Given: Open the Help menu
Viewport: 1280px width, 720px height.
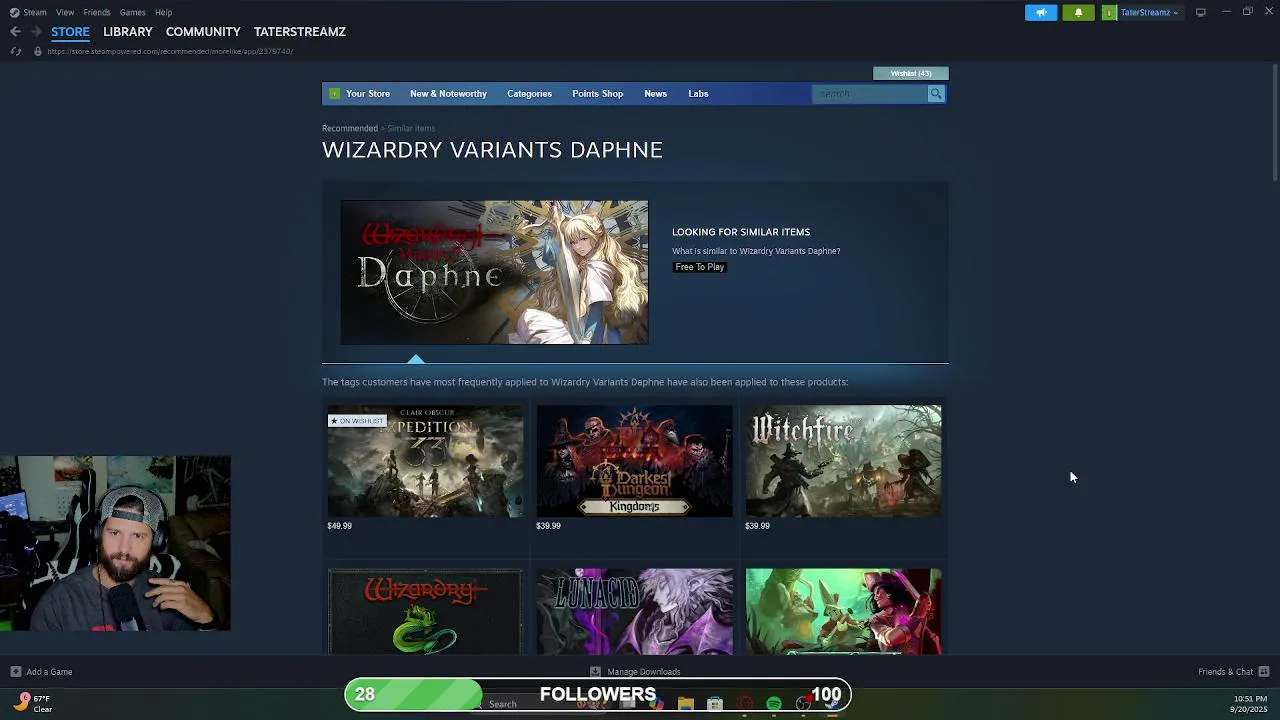Looking at the screenshot, I should 163,12.
